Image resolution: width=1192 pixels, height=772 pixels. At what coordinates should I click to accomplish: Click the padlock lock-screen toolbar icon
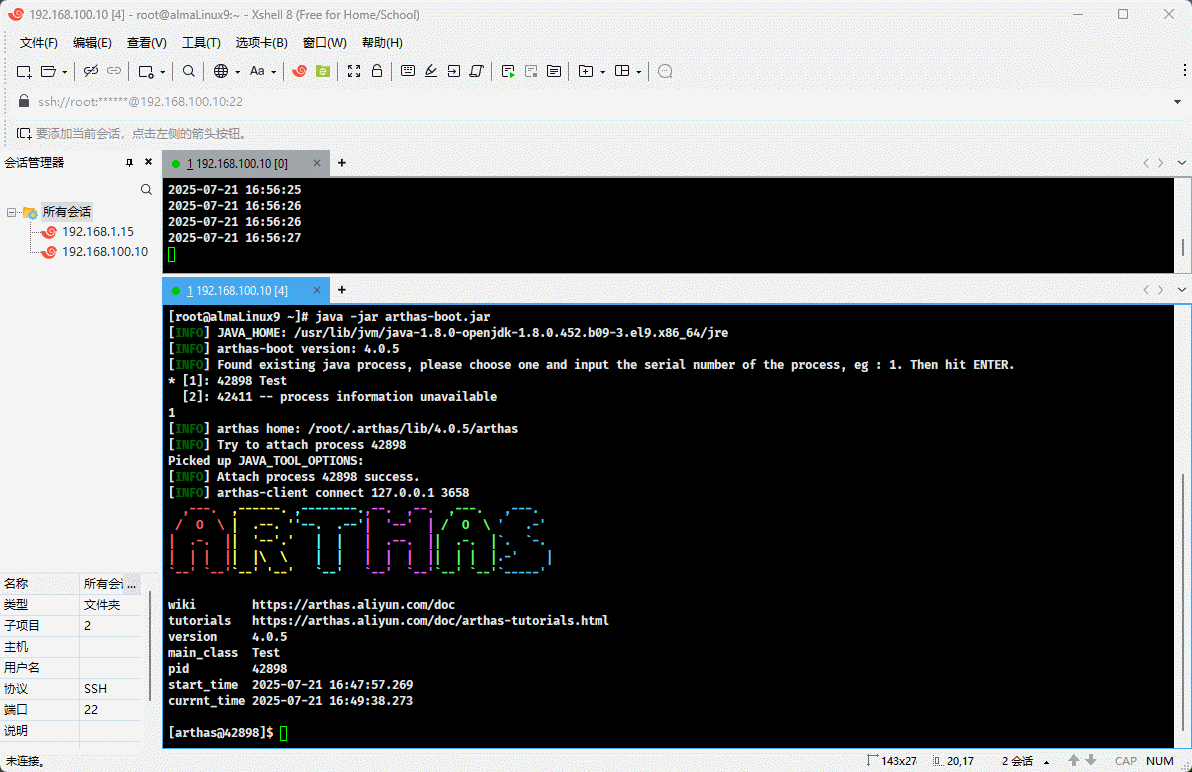pos(376,71)
